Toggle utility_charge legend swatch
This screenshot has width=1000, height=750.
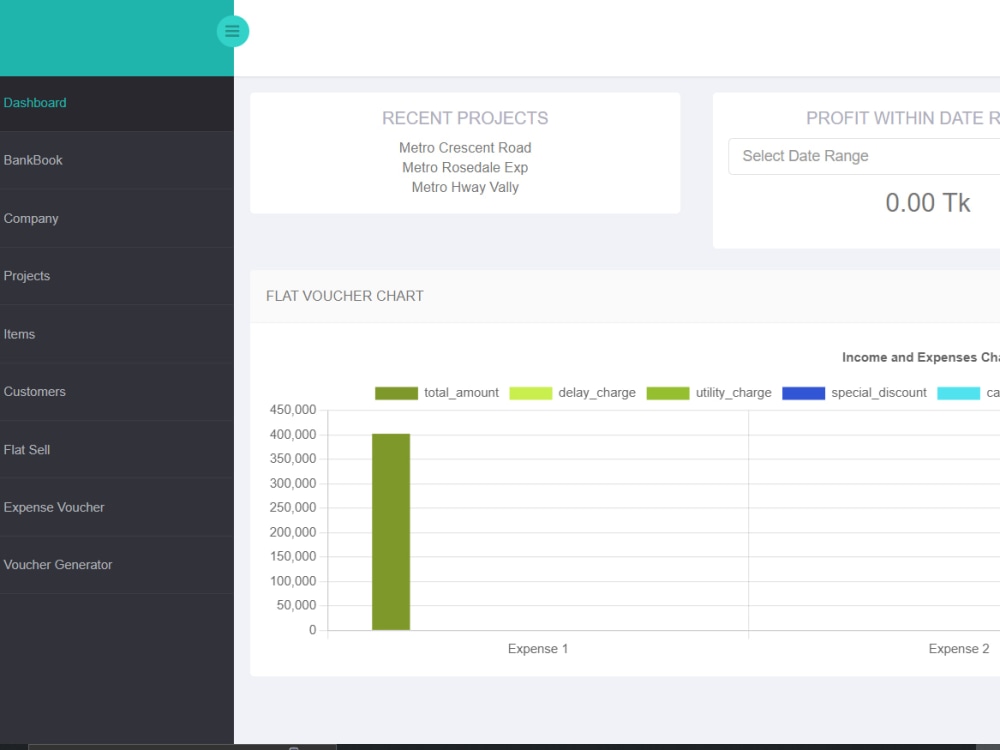(668, 393)
